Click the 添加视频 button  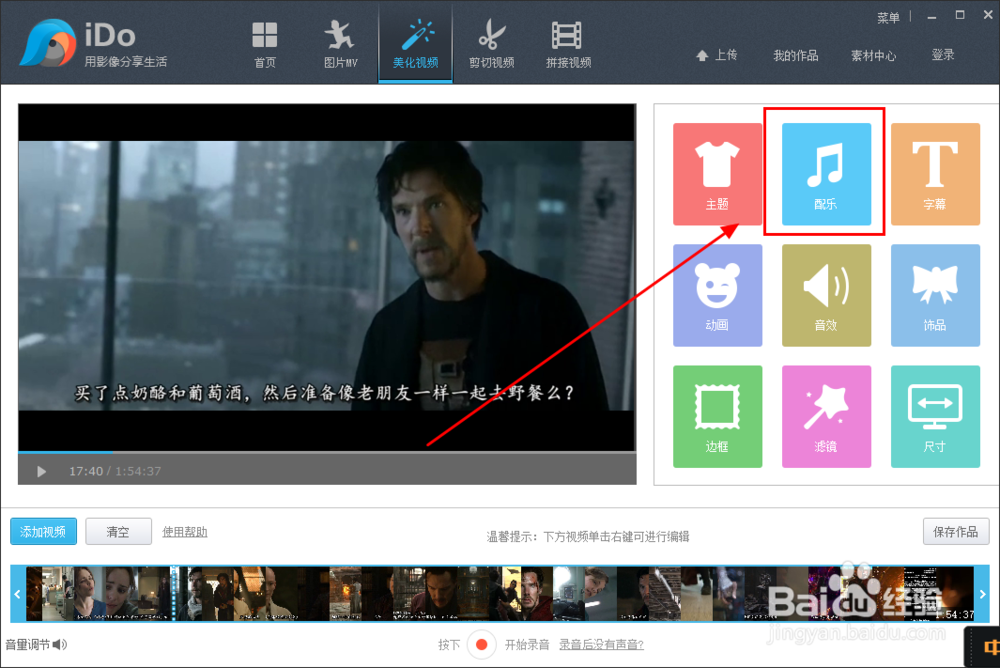coord(43,531)
